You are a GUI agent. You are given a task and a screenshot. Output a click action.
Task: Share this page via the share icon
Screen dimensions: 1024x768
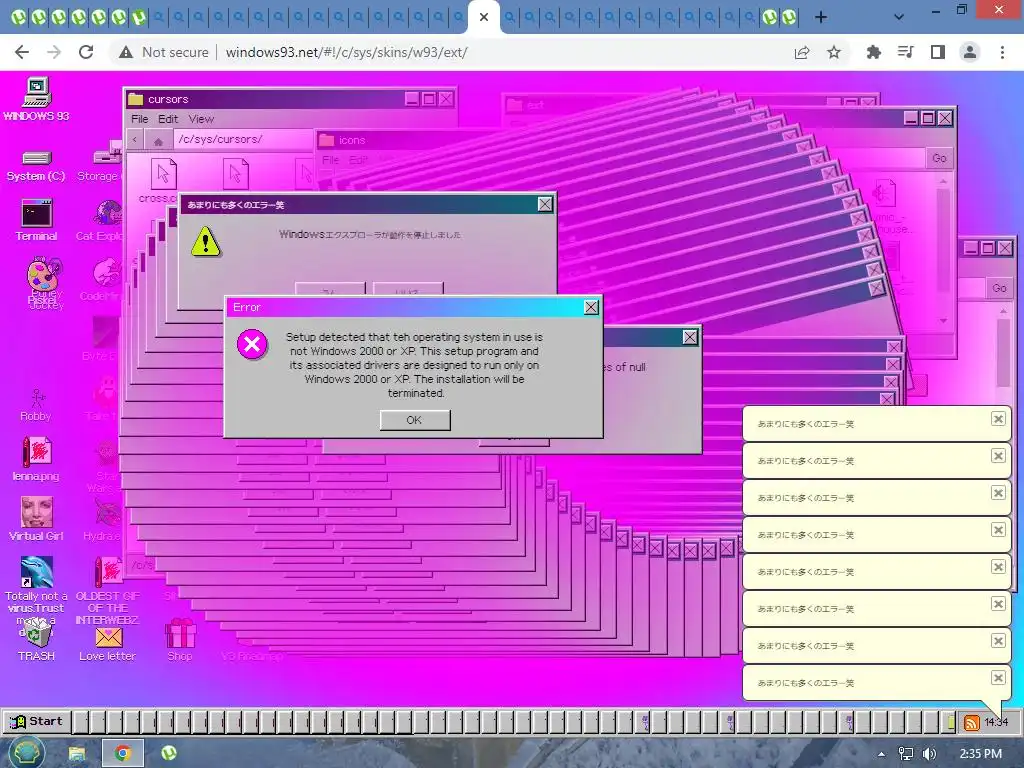click(x=802, y=52)
